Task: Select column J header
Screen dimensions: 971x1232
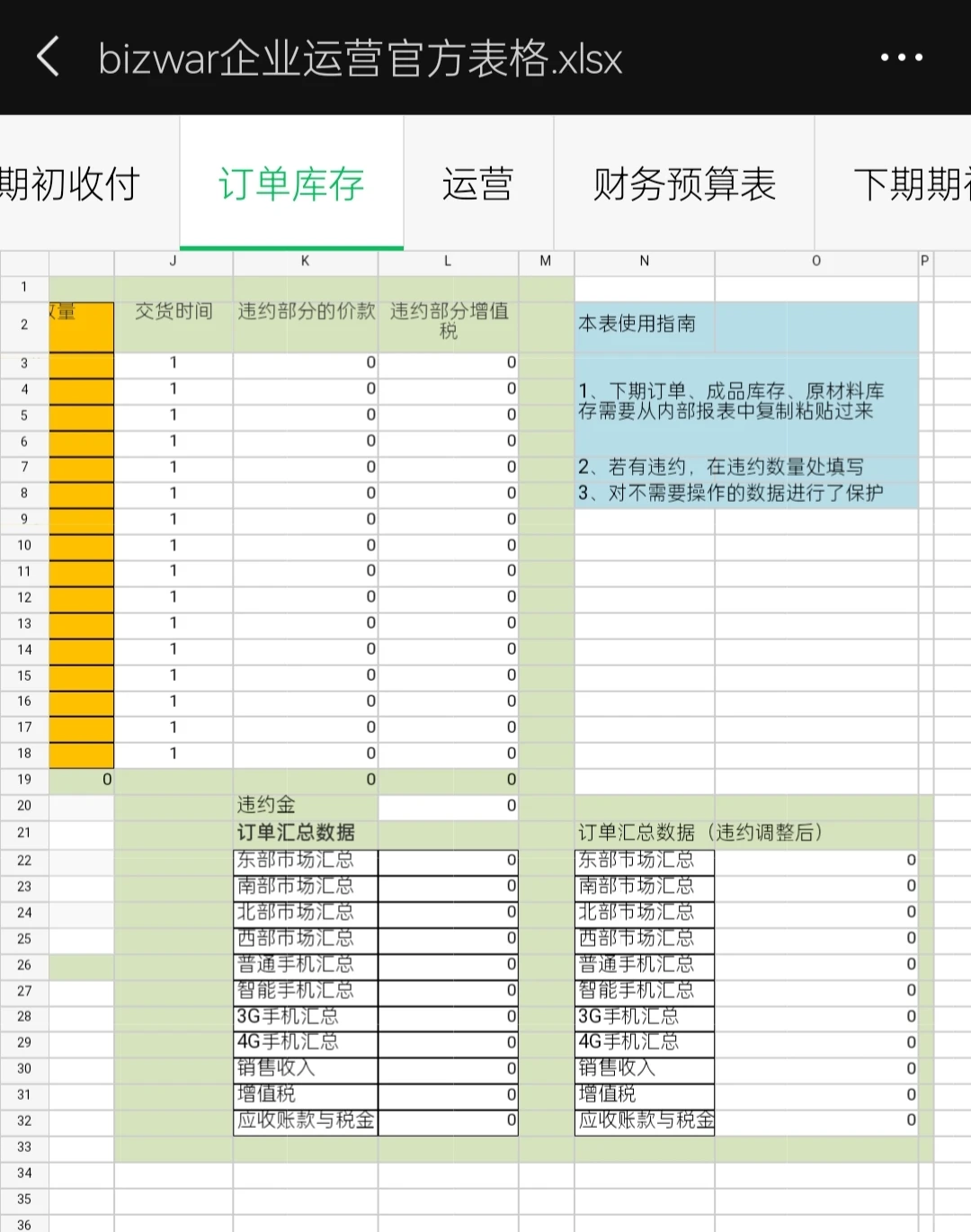Action: point(174,262)
